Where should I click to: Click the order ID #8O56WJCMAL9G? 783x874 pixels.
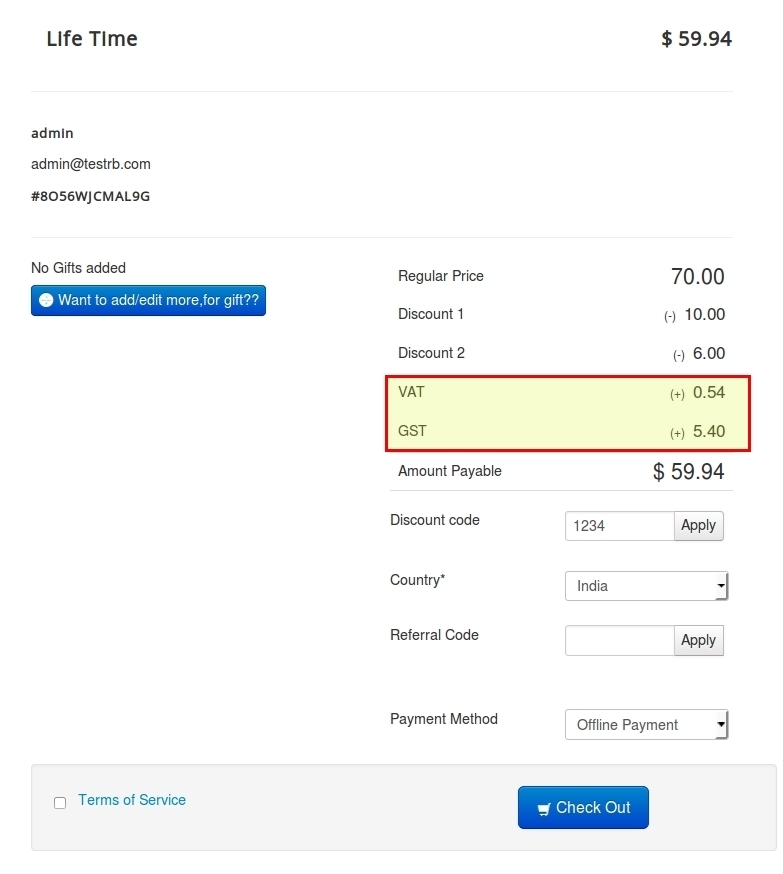pos(90,196)
